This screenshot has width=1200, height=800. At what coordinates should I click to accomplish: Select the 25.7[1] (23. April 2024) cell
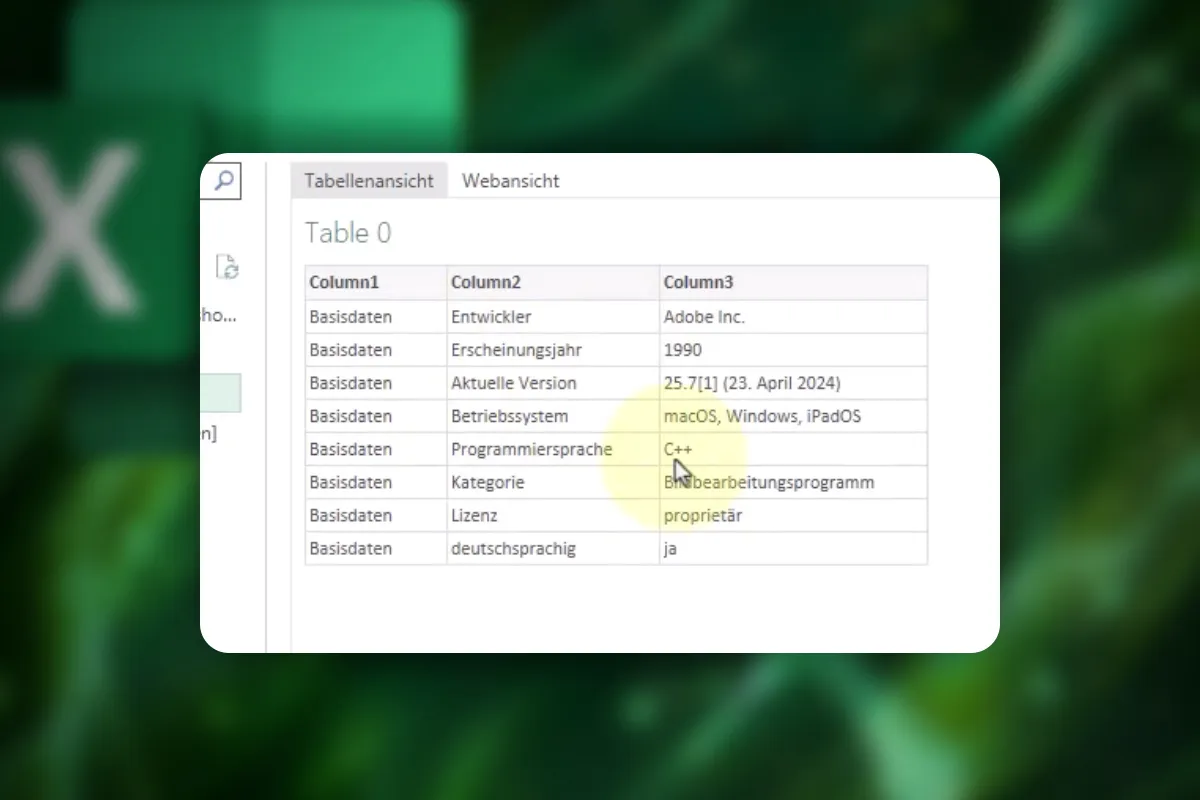pos(793,383)
